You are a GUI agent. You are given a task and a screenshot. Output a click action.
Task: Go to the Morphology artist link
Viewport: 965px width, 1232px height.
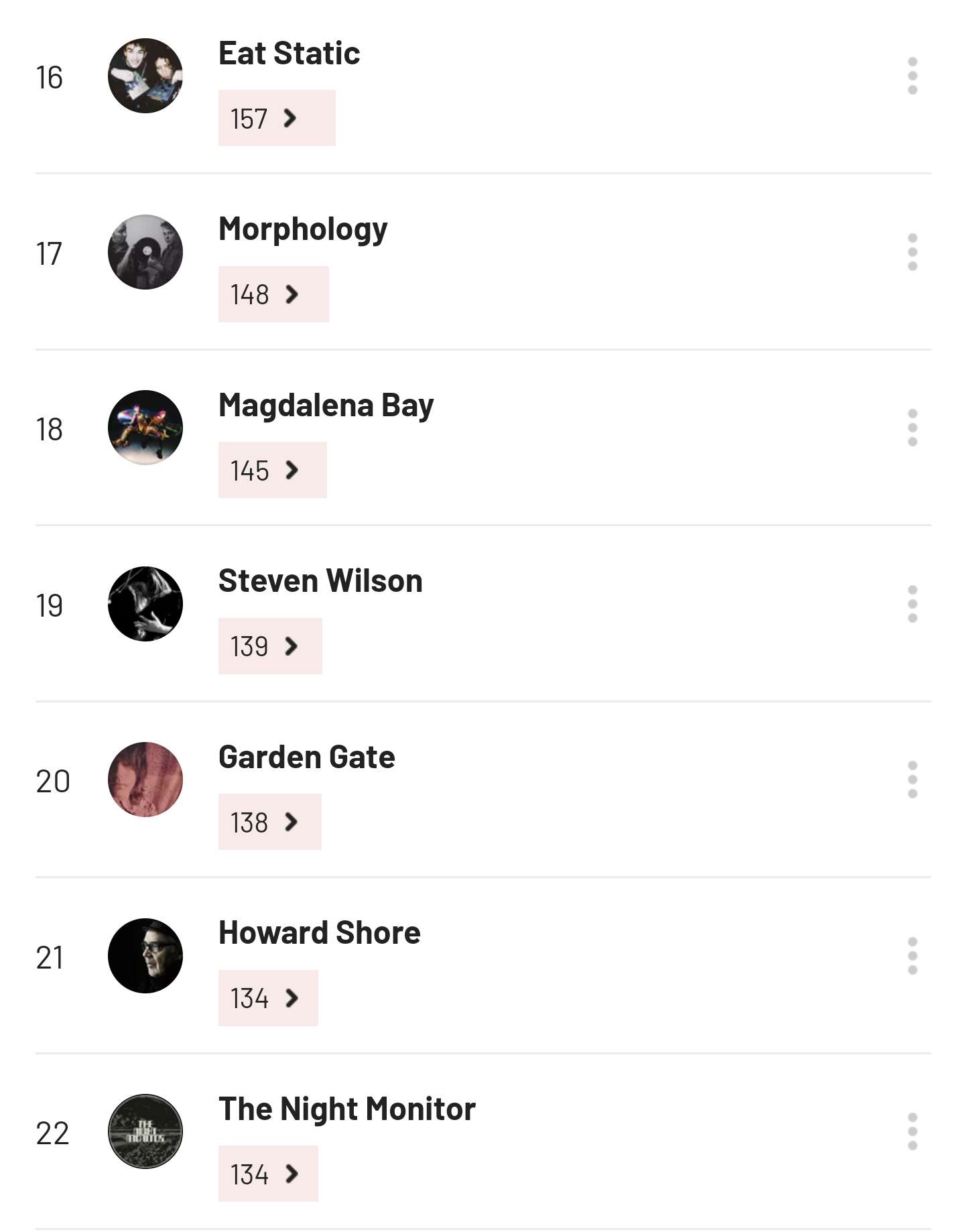pyautogui.click(x=303, y=229)
